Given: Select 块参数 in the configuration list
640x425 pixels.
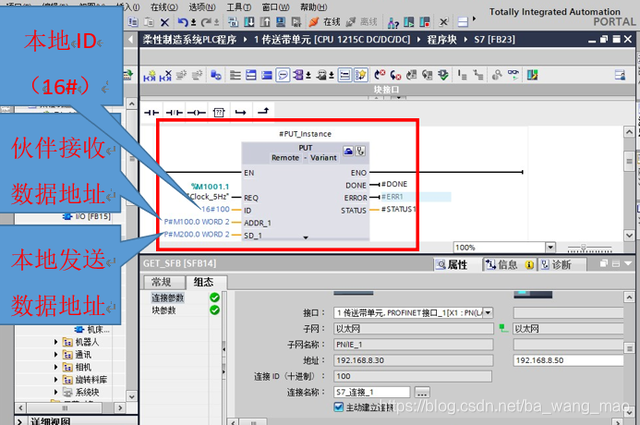Looking at the screenshot, I should [164, 310].
